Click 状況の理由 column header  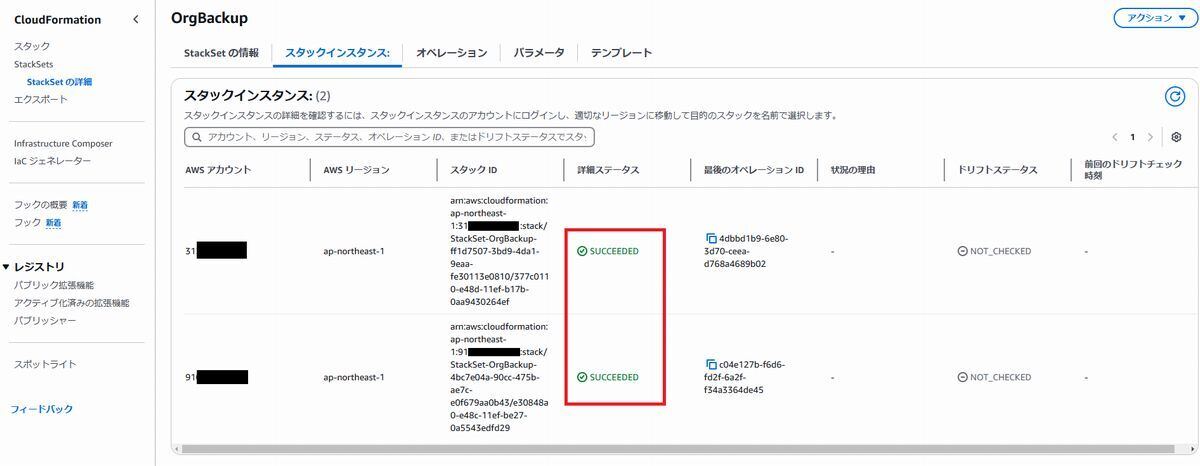tap(853, 170)
